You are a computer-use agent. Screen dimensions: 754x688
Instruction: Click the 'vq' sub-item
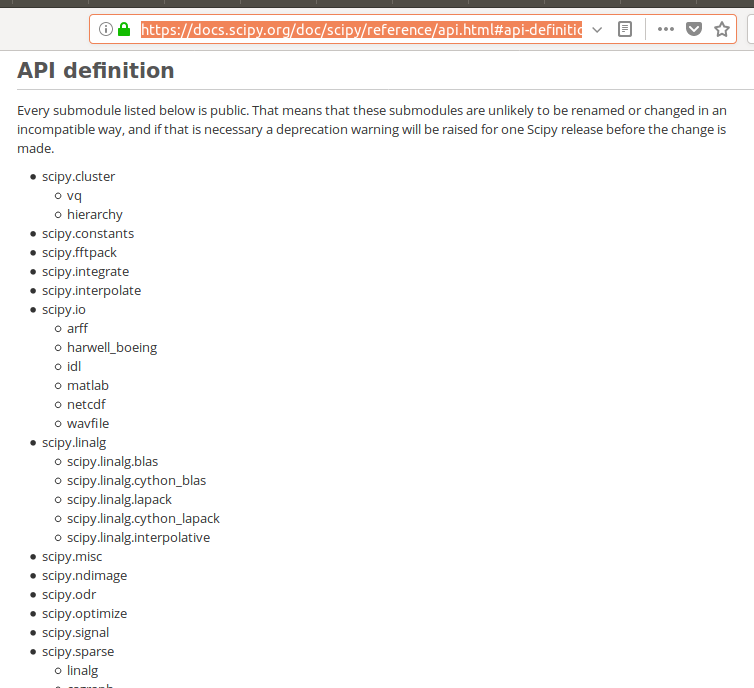pos(74,196)
